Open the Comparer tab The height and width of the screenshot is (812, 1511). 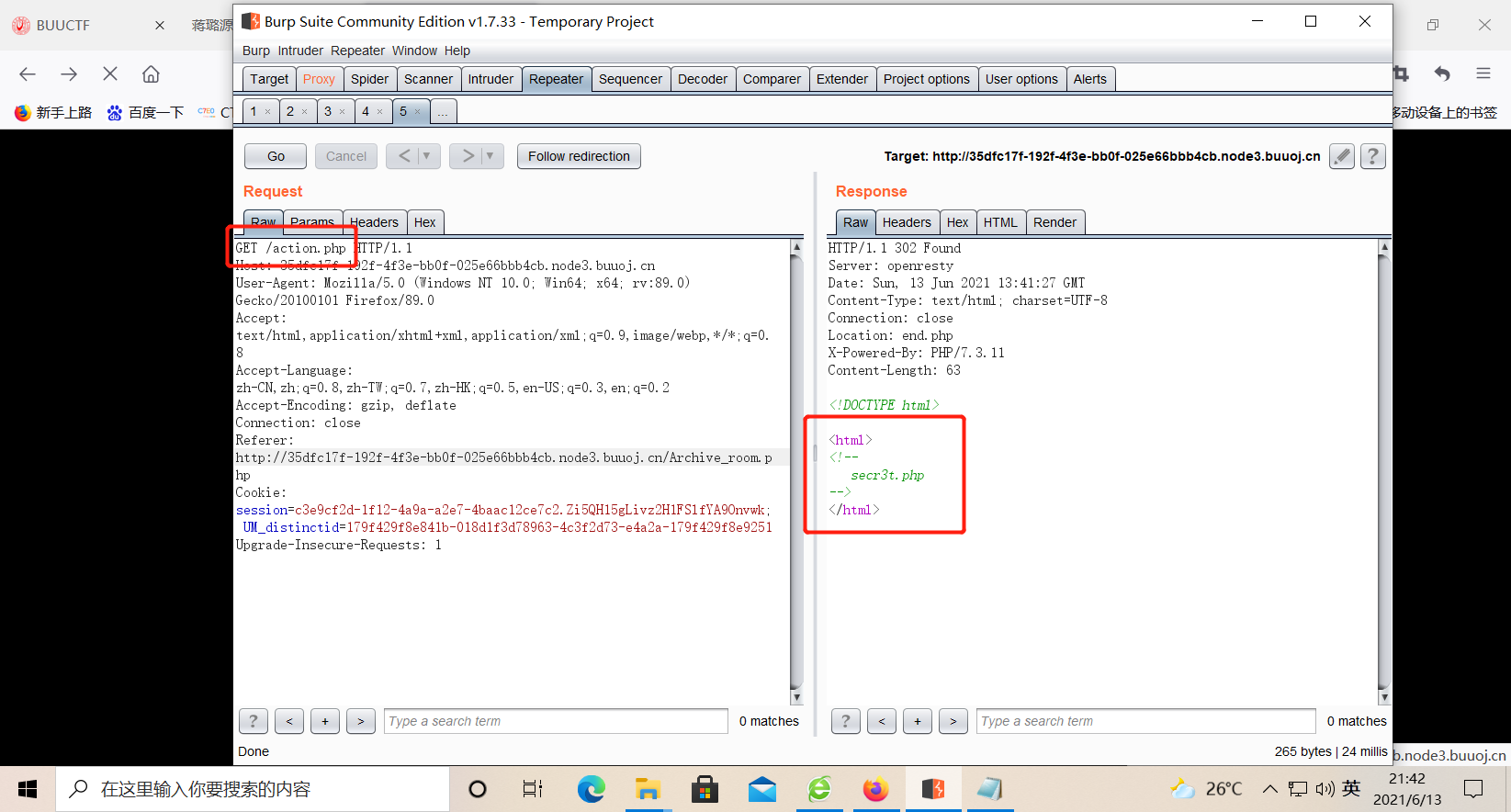coord(772,79)
